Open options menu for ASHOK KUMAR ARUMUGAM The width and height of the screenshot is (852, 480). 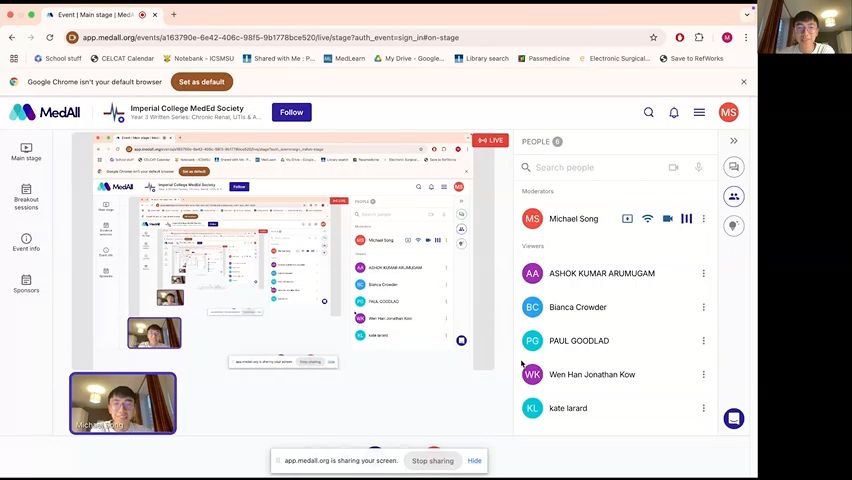click(x=704, y=273)
